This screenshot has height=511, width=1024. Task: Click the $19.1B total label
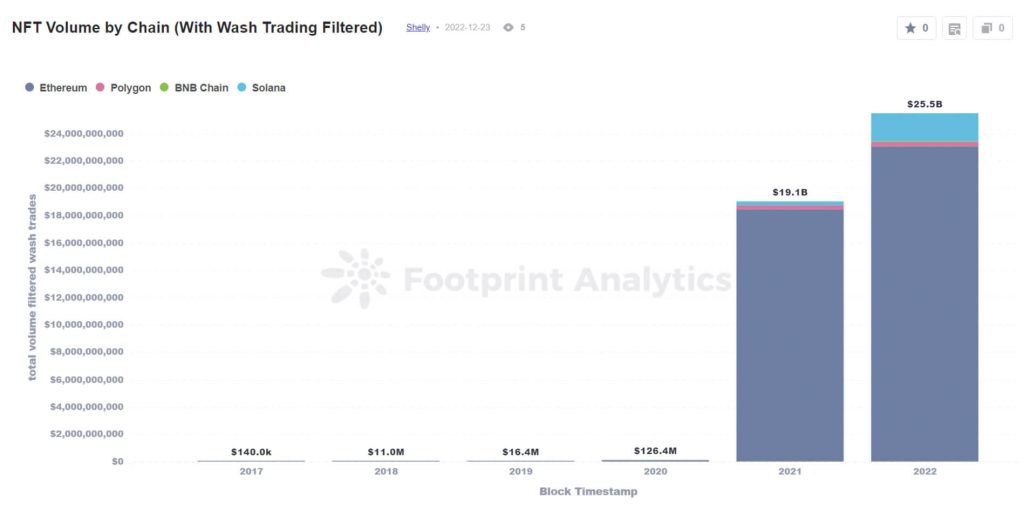point(789,192)
